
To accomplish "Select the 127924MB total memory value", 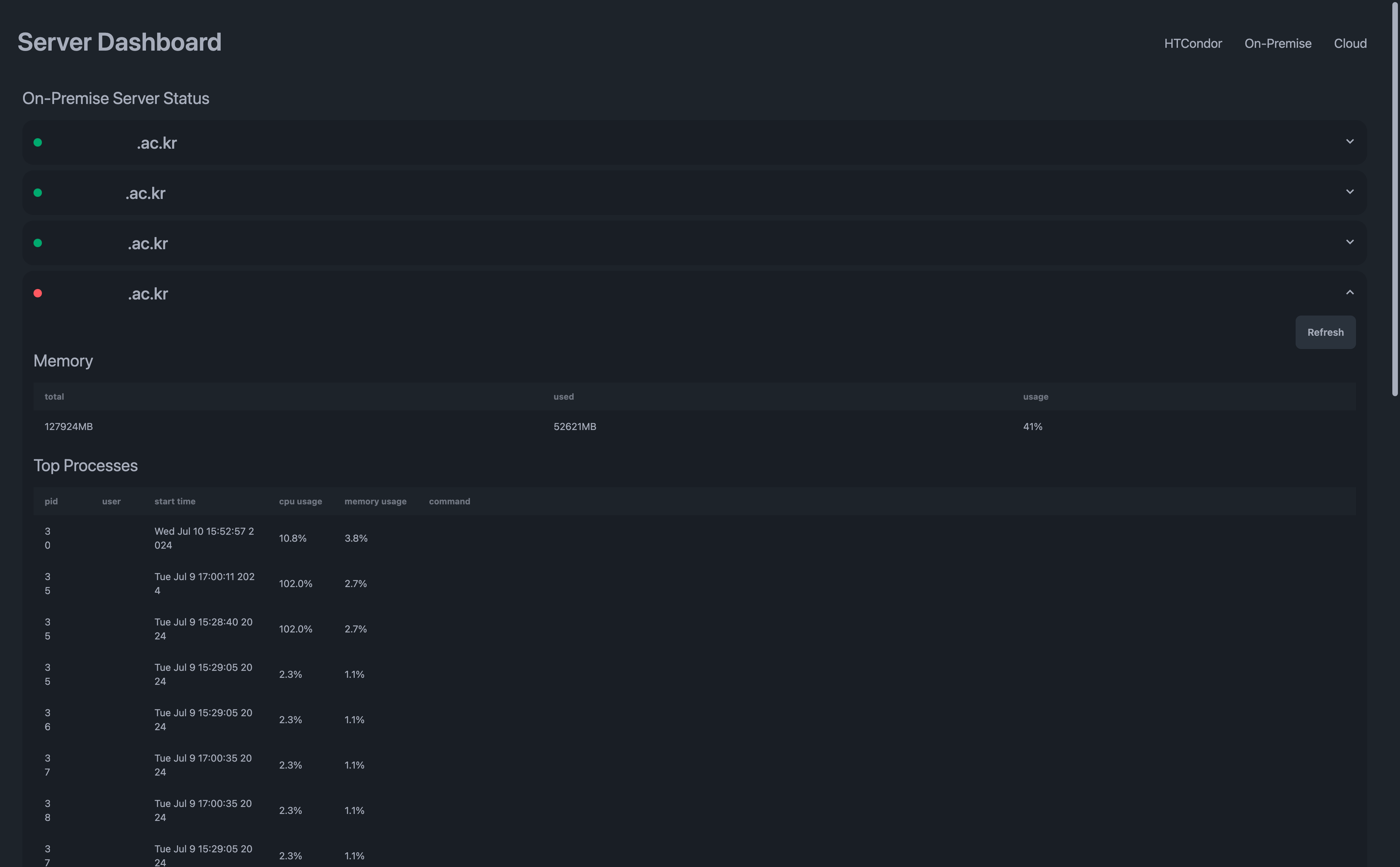I will [x=69, y=427].
